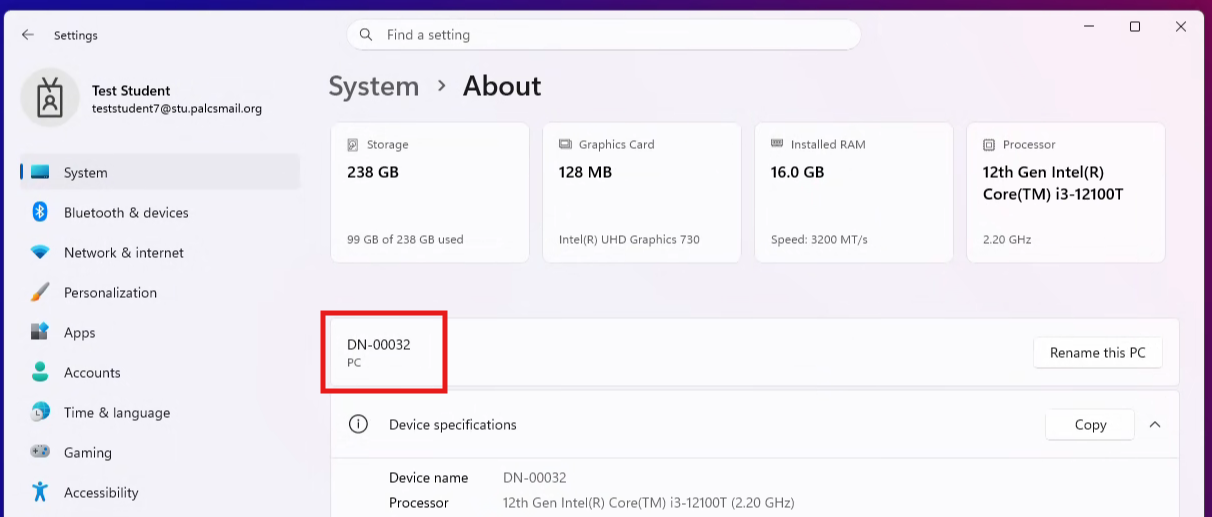Image resolution: width=1212 pixels, height=517 pixels.
Task: Click the Processor chip icon
Action: click(989, 144)
